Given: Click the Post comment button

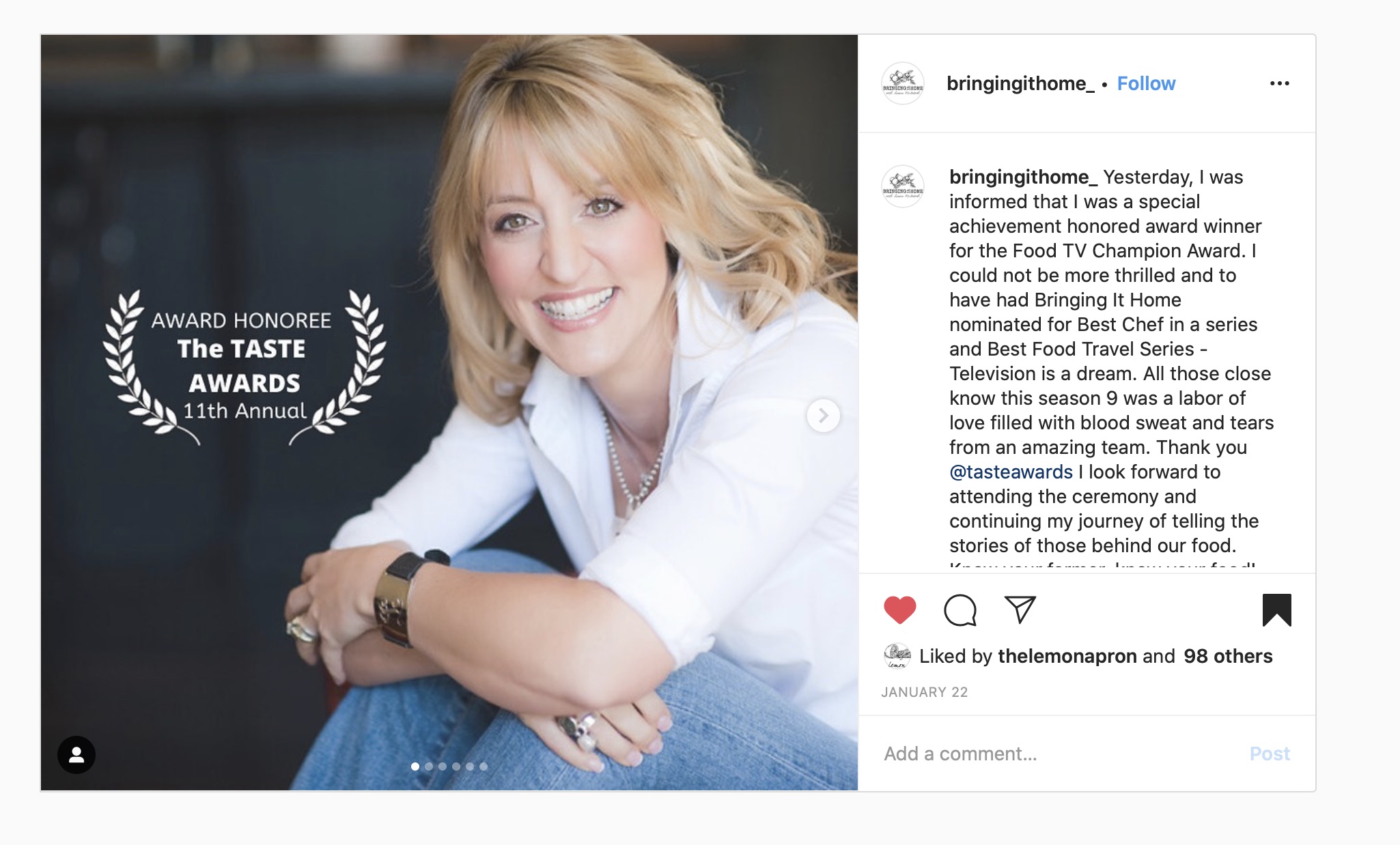Looking at the screenshot, I should click(1270, 754).
